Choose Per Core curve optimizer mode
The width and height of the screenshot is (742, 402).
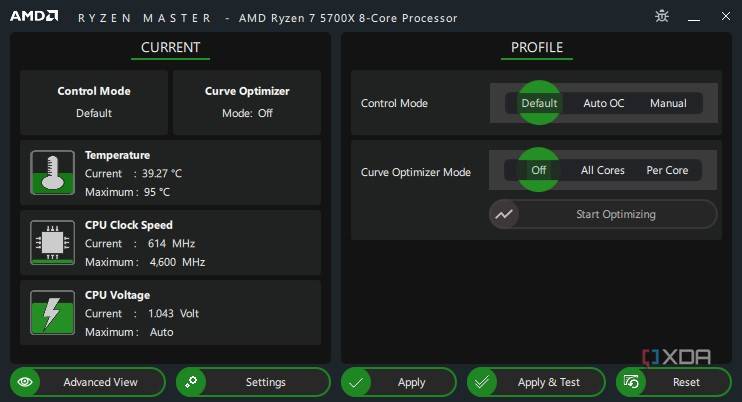coord(668,170)
